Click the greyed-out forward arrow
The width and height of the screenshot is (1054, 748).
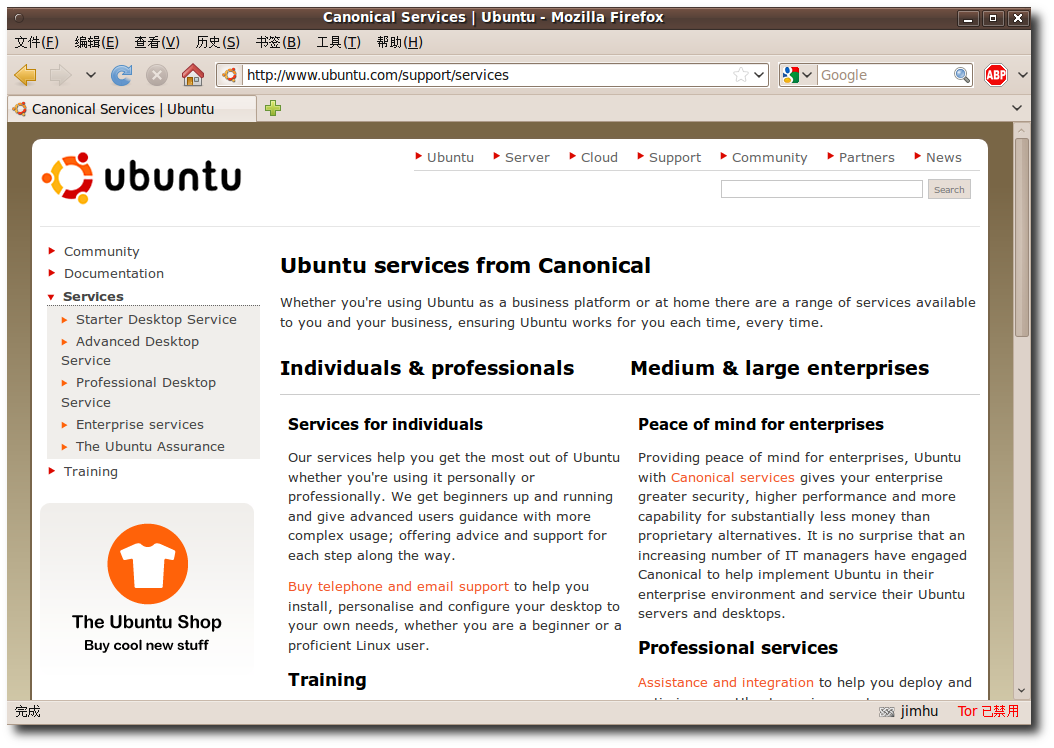tap(60, 75)
